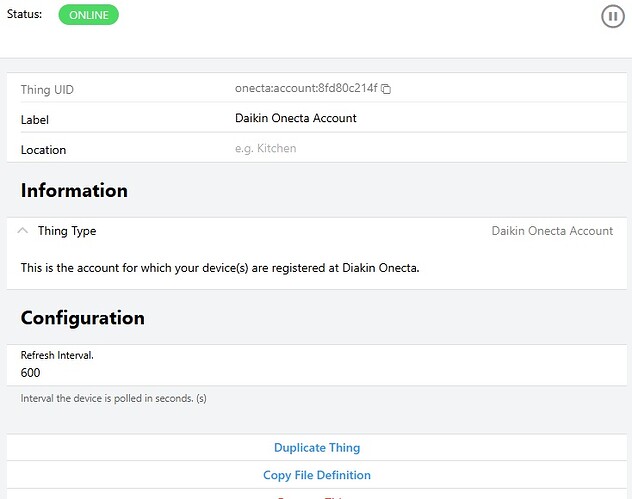Click the Thing Type row label
Viewport: 632px width, 499px height.
67,231
